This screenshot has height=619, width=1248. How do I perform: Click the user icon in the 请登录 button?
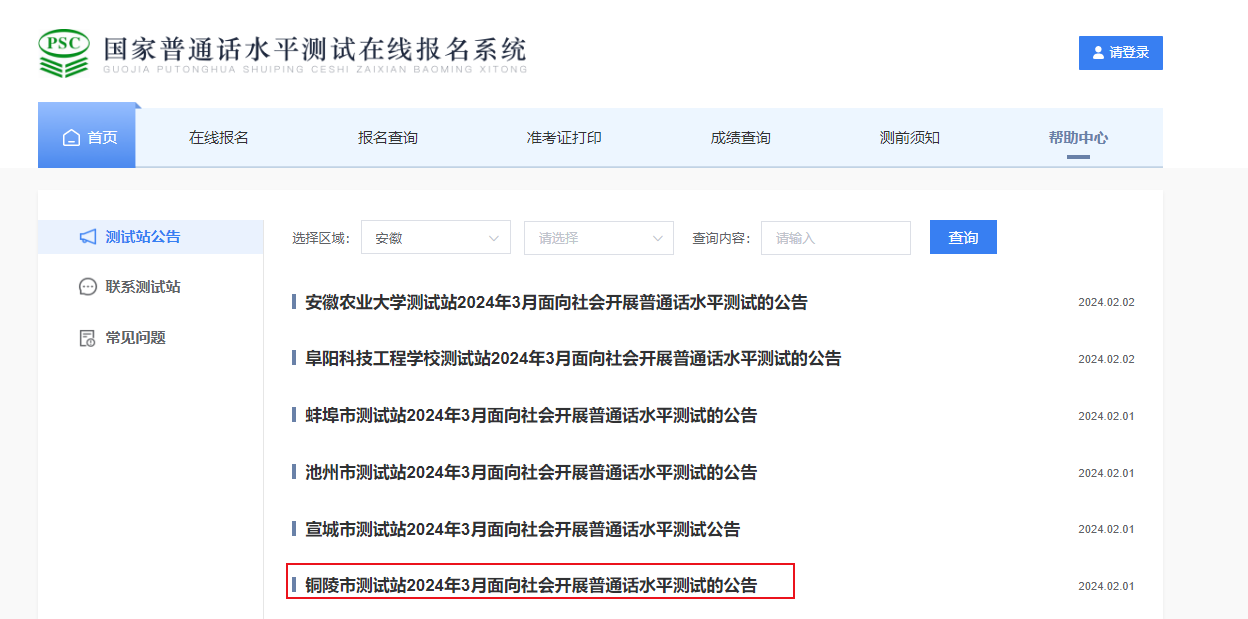point(1098,53)
